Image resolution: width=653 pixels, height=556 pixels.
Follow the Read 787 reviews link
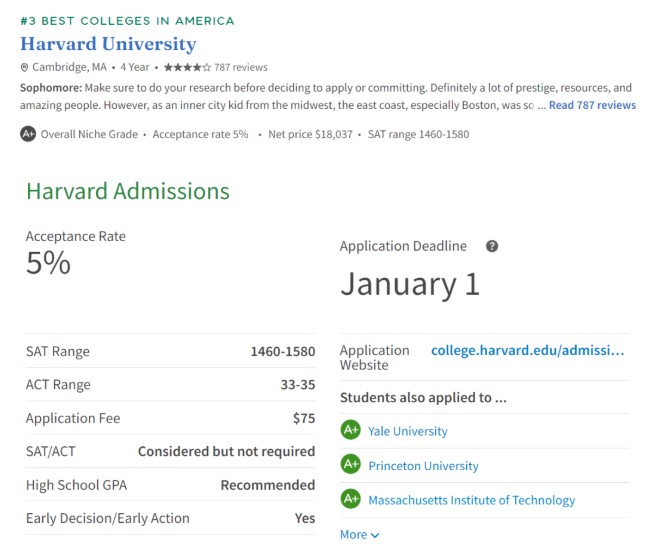[x=592, y=105]
